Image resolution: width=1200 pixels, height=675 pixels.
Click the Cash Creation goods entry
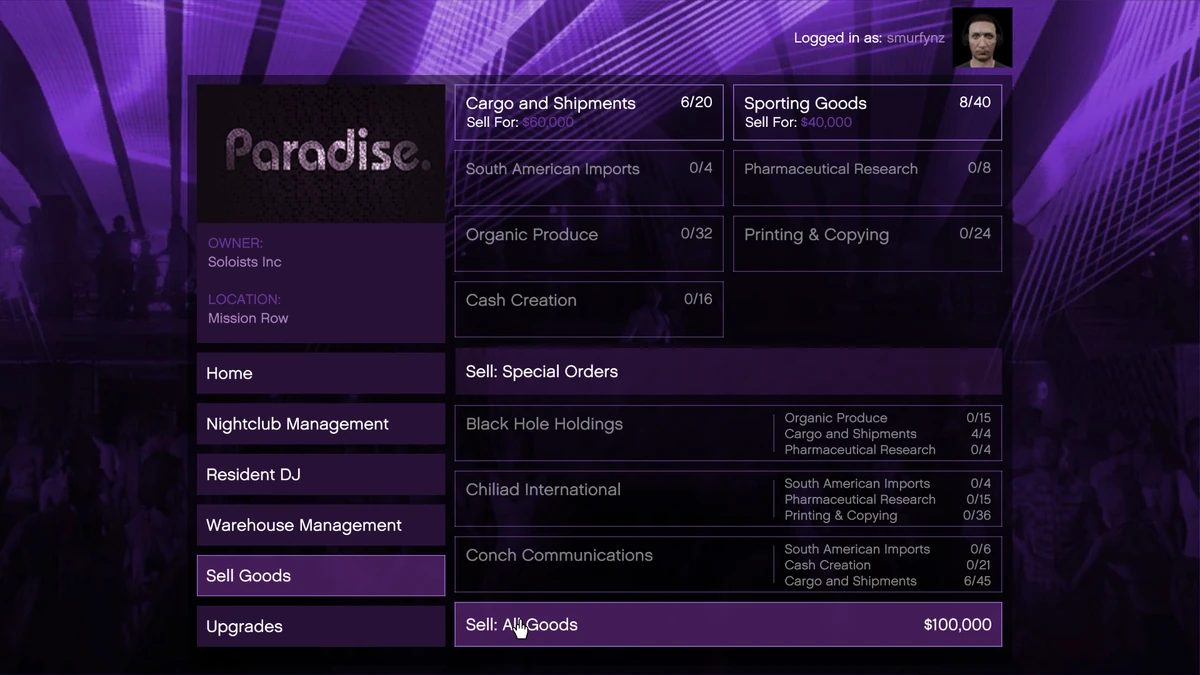pyautogui.click(x=588, y=309)
